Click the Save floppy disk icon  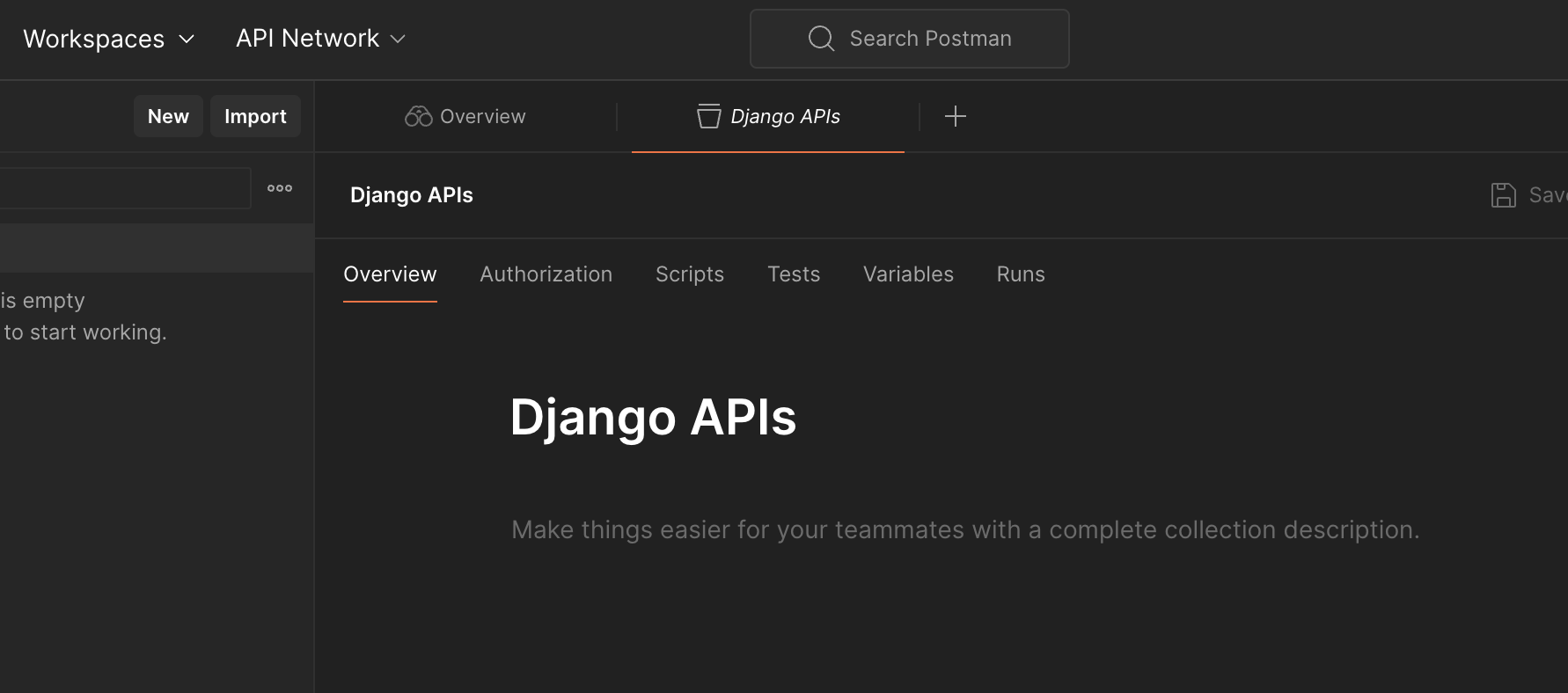(x=1503, y=195)
